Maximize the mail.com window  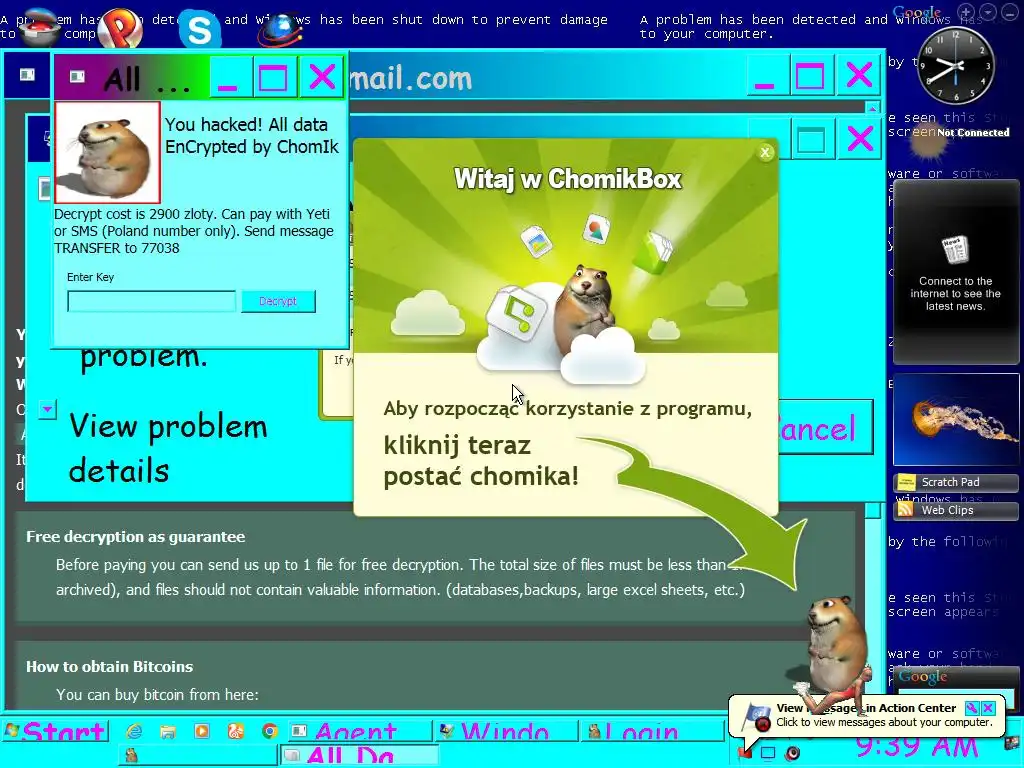(810, 74)
